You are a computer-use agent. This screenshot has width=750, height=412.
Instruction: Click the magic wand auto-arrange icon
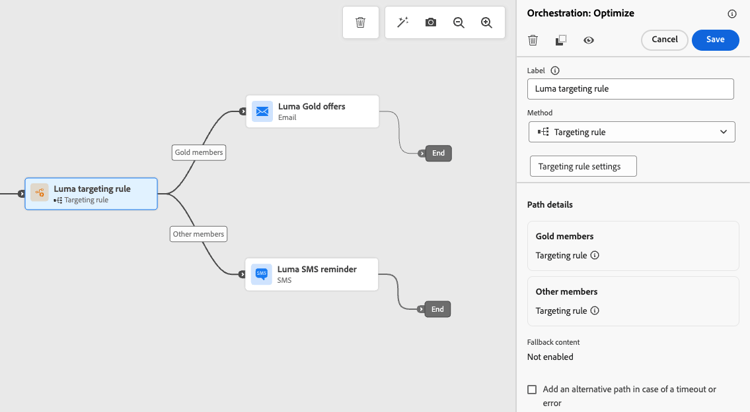tap(403, 22)
